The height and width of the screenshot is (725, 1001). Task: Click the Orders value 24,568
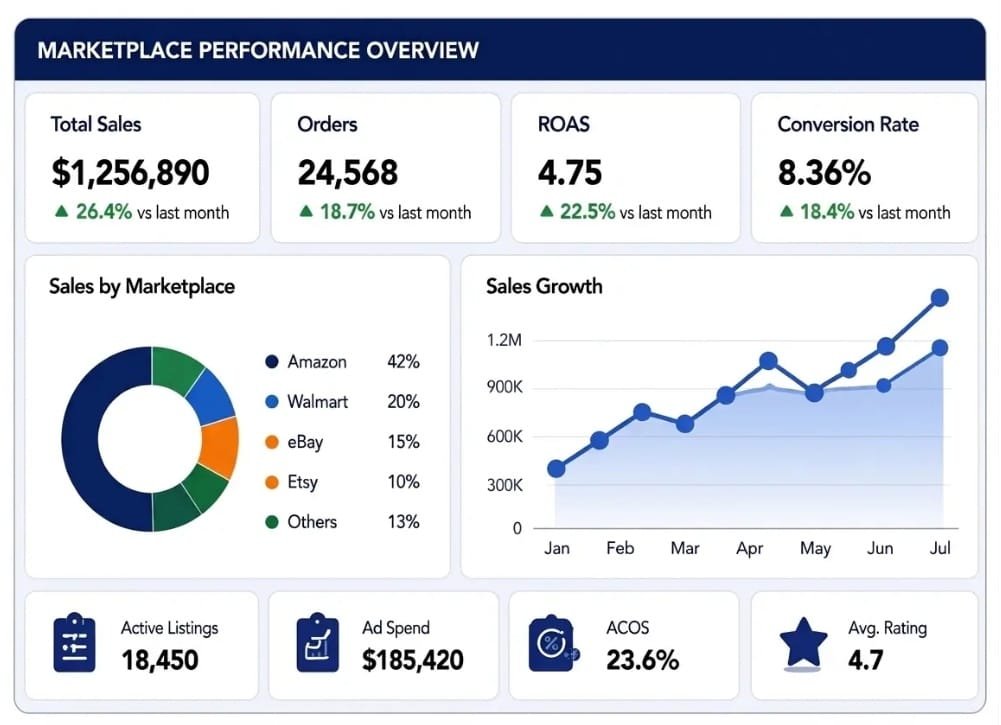click(x=348, y=172)
